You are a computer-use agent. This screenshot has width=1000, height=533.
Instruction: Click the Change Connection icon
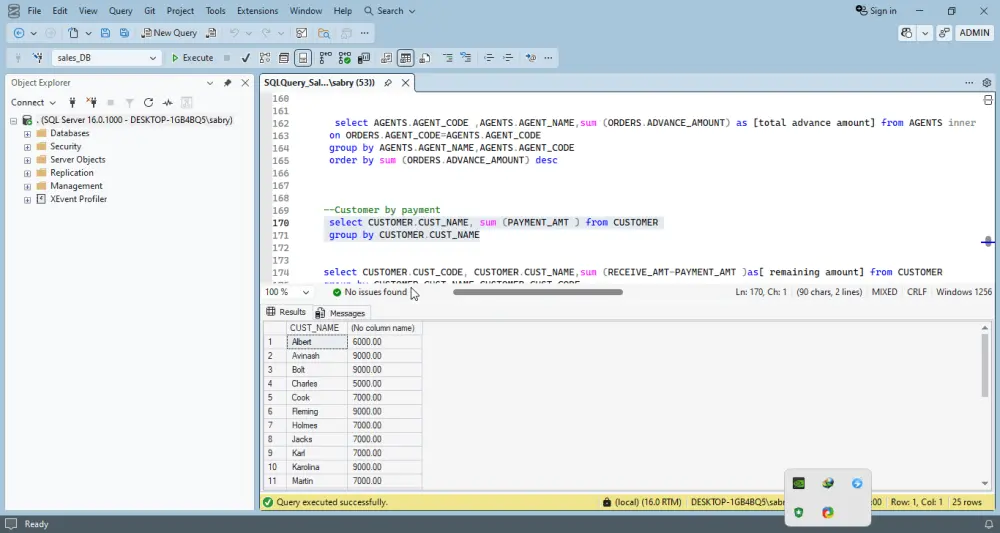coord(38,58)
